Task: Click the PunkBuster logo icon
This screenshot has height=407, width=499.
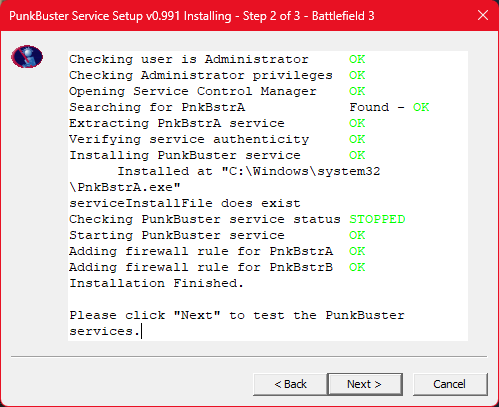Action: pos(27,57)
